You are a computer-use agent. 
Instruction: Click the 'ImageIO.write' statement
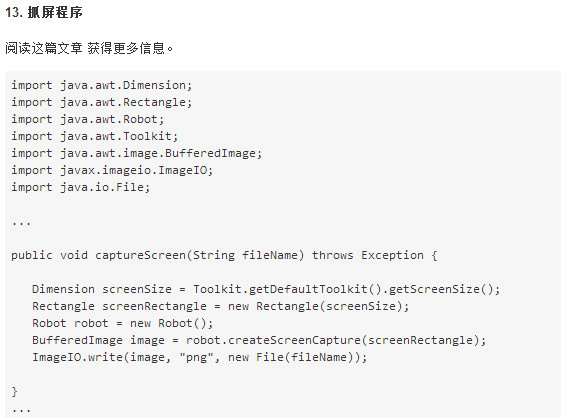200,358
